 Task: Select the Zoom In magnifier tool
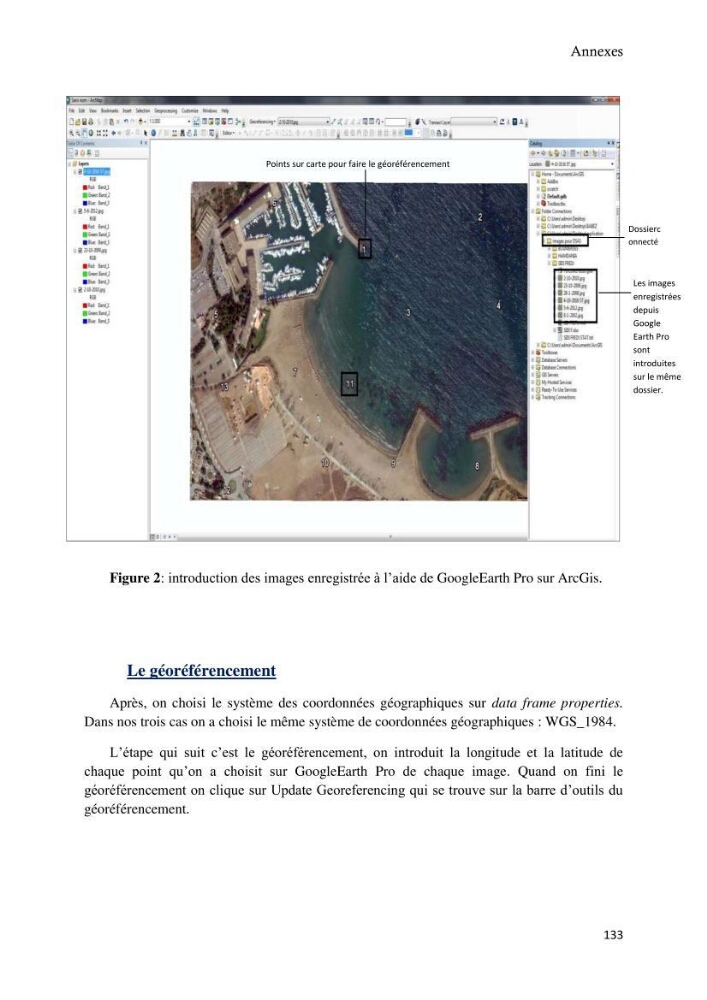pos(71,133)
